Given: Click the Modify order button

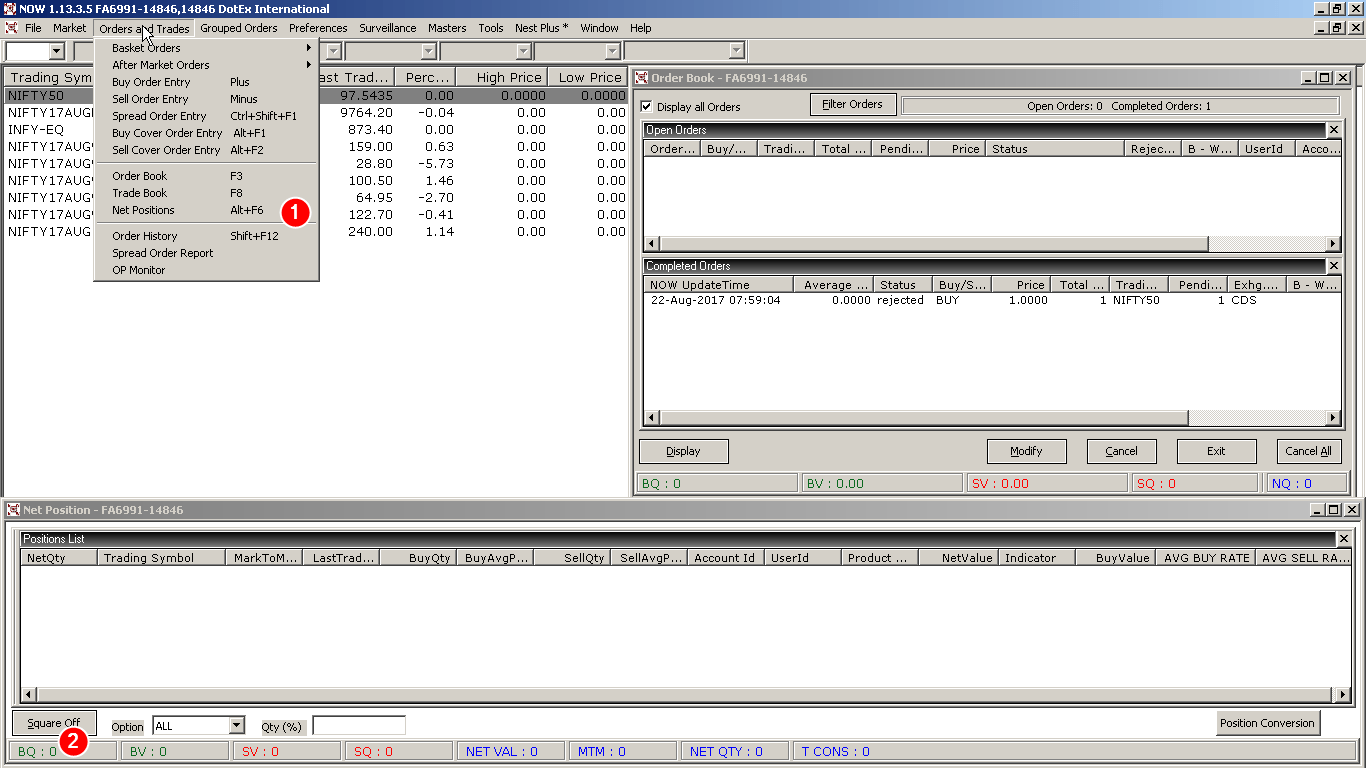Looking at the screenshot, I should 1027,451.
